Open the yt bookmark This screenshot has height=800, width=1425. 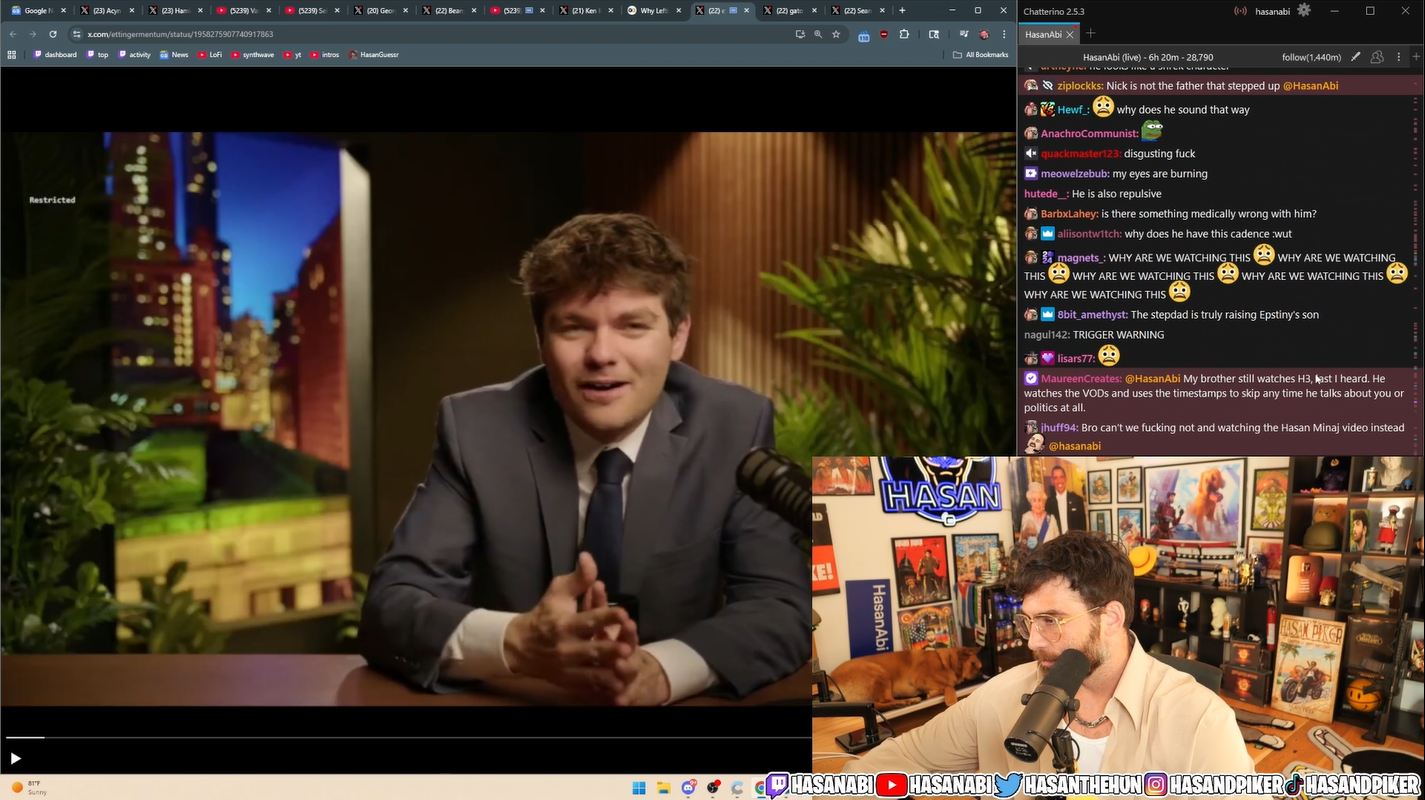point(292,55)
